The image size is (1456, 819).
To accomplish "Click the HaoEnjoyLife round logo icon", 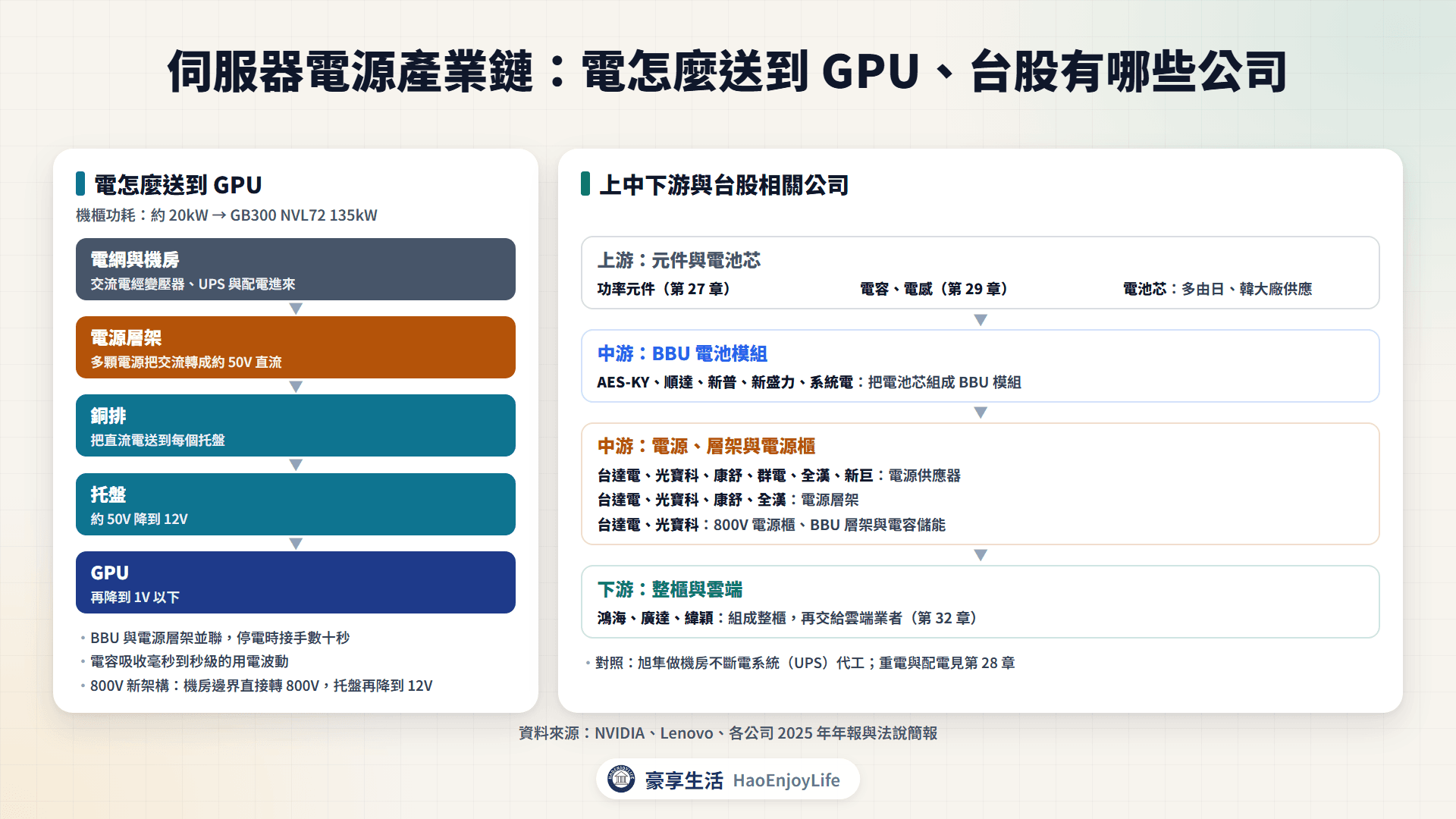I will coord(621,779).
